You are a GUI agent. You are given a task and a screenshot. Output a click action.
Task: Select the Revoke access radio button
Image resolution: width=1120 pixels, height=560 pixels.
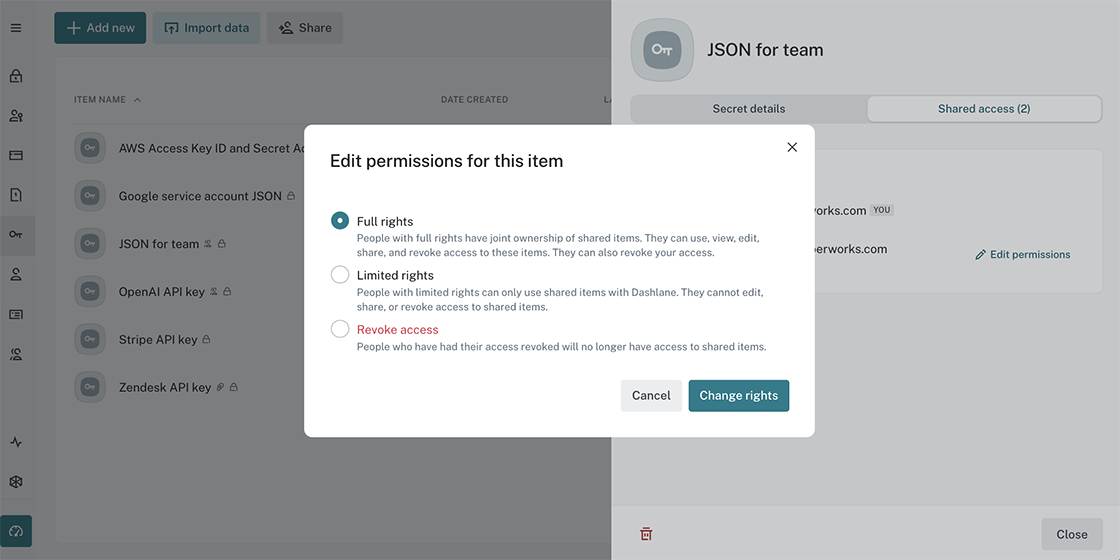[340, 329]
